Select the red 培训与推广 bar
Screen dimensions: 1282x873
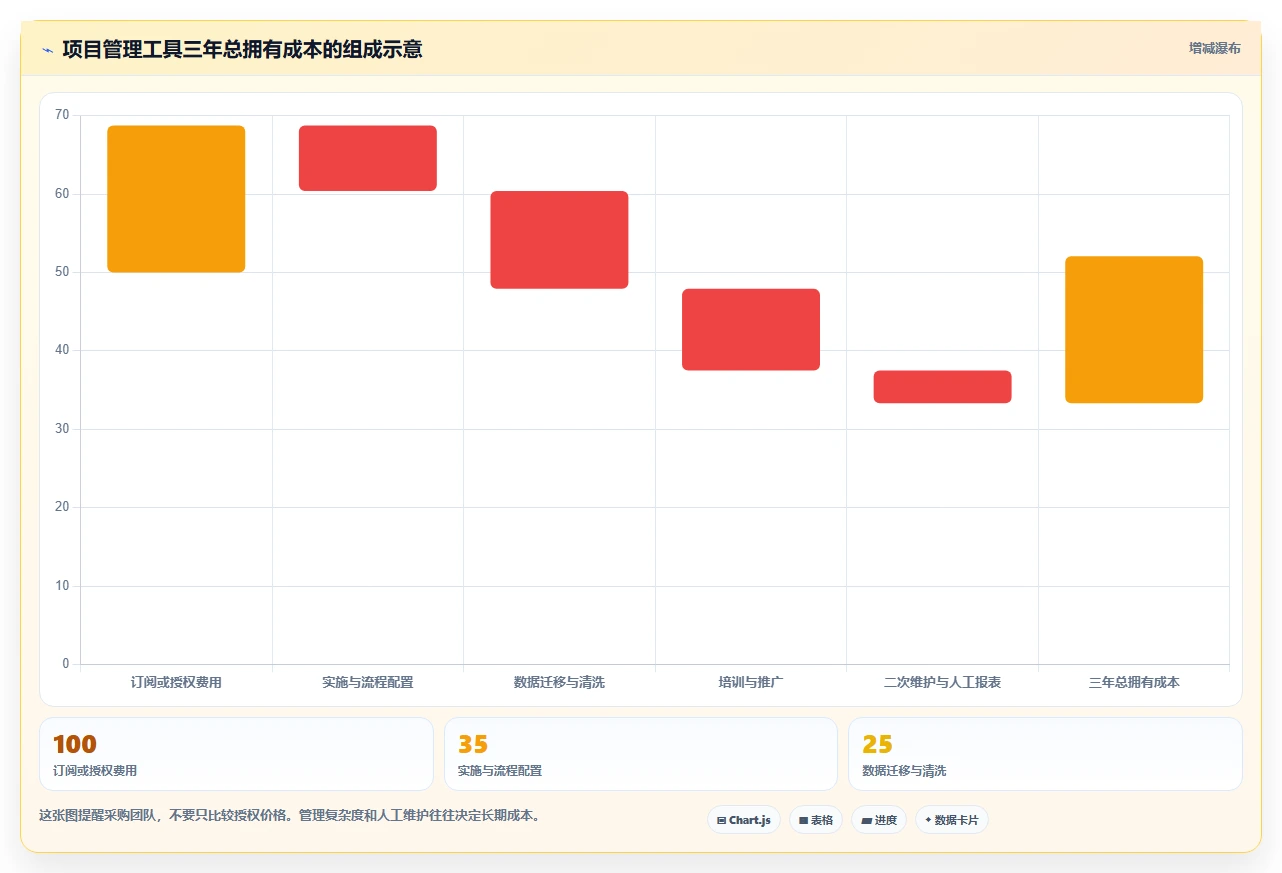pyautogui.click(x=751, y=329)
